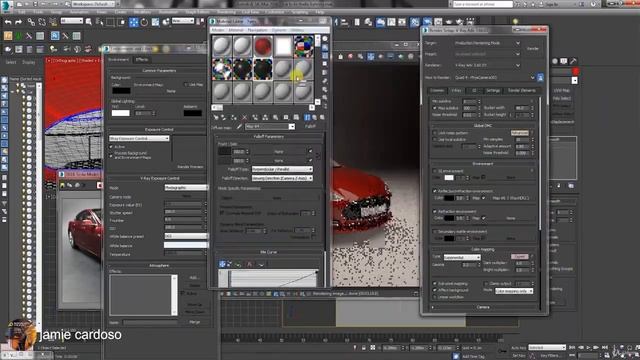This screenshot has width=640, height=360.
Task: Select the white material sample slot
Action: 283,46
